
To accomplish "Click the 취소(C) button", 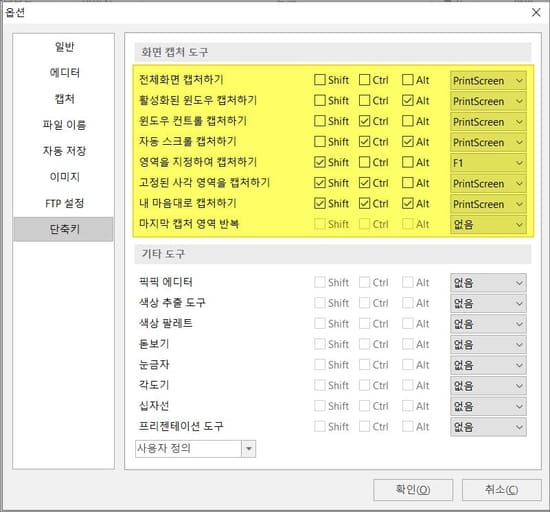I will [502, 490].
